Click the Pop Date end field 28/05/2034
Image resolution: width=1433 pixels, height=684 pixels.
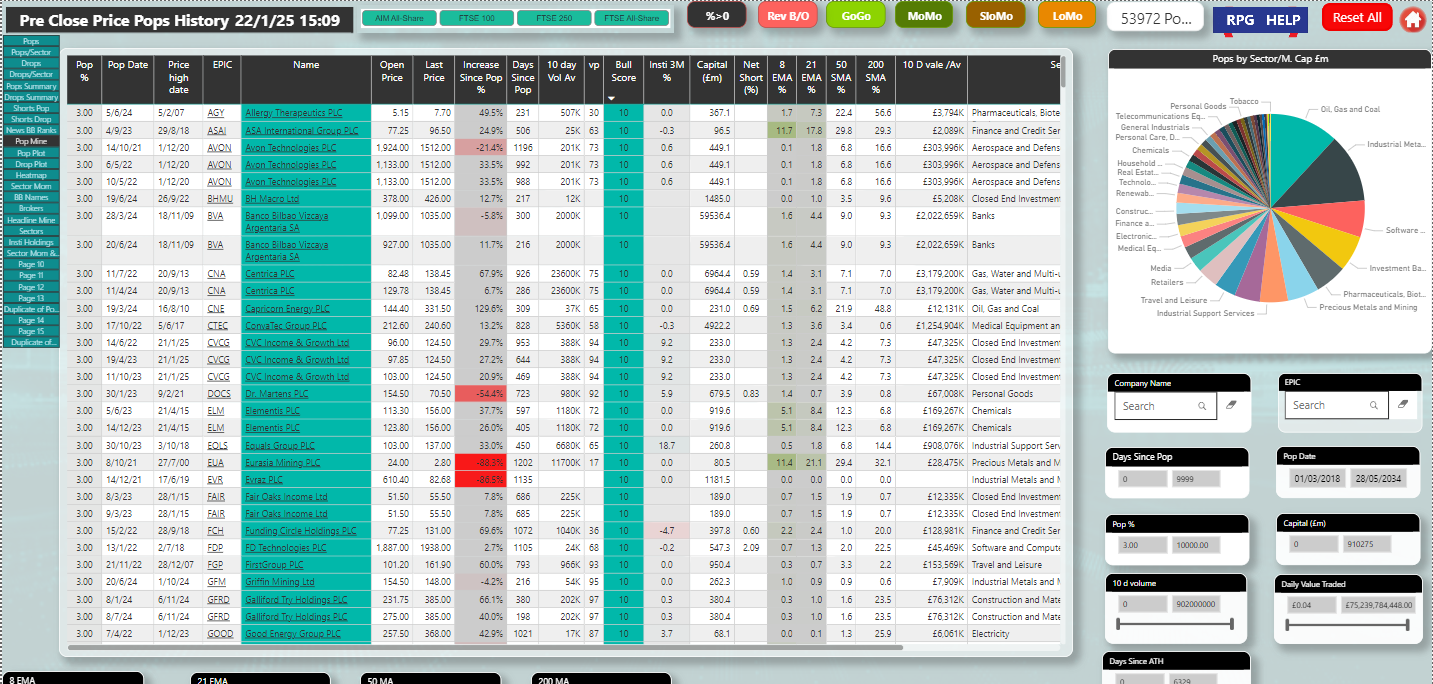(x=1376, y=479)
